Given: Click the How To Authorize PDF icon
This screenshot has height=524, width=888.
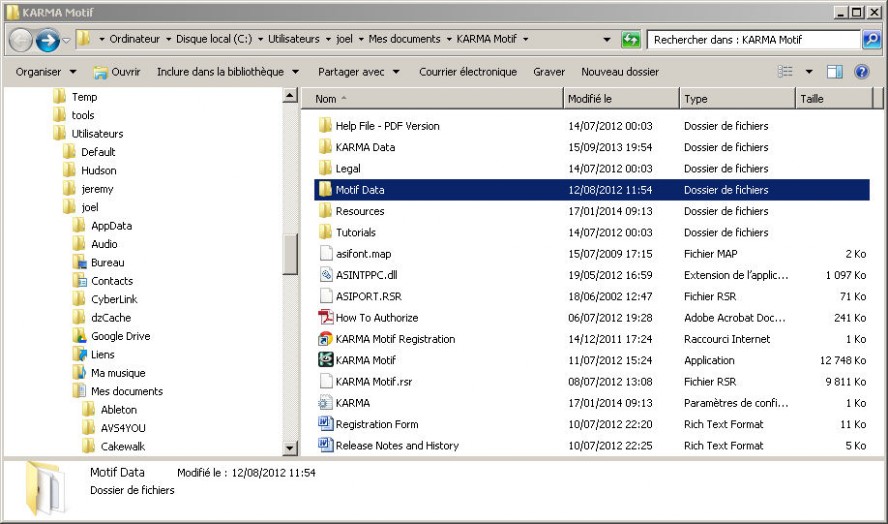Looking at the screenshot, I should [325, 318].
